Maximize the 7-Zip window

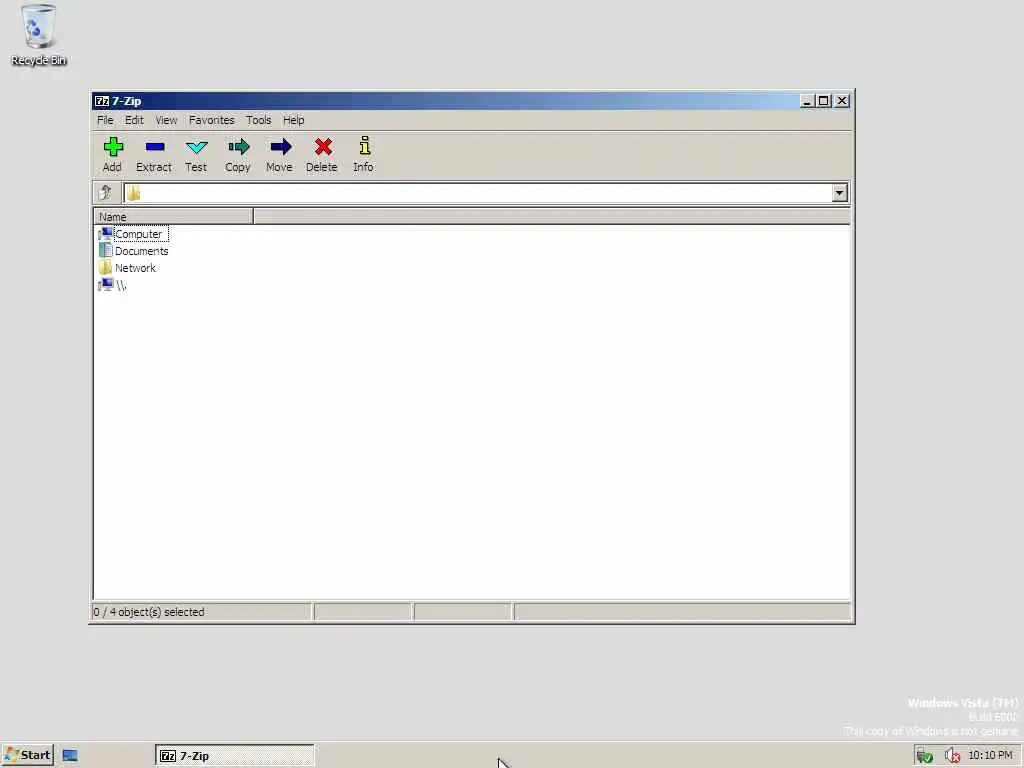pyautogui.click(x=824, y=101)
